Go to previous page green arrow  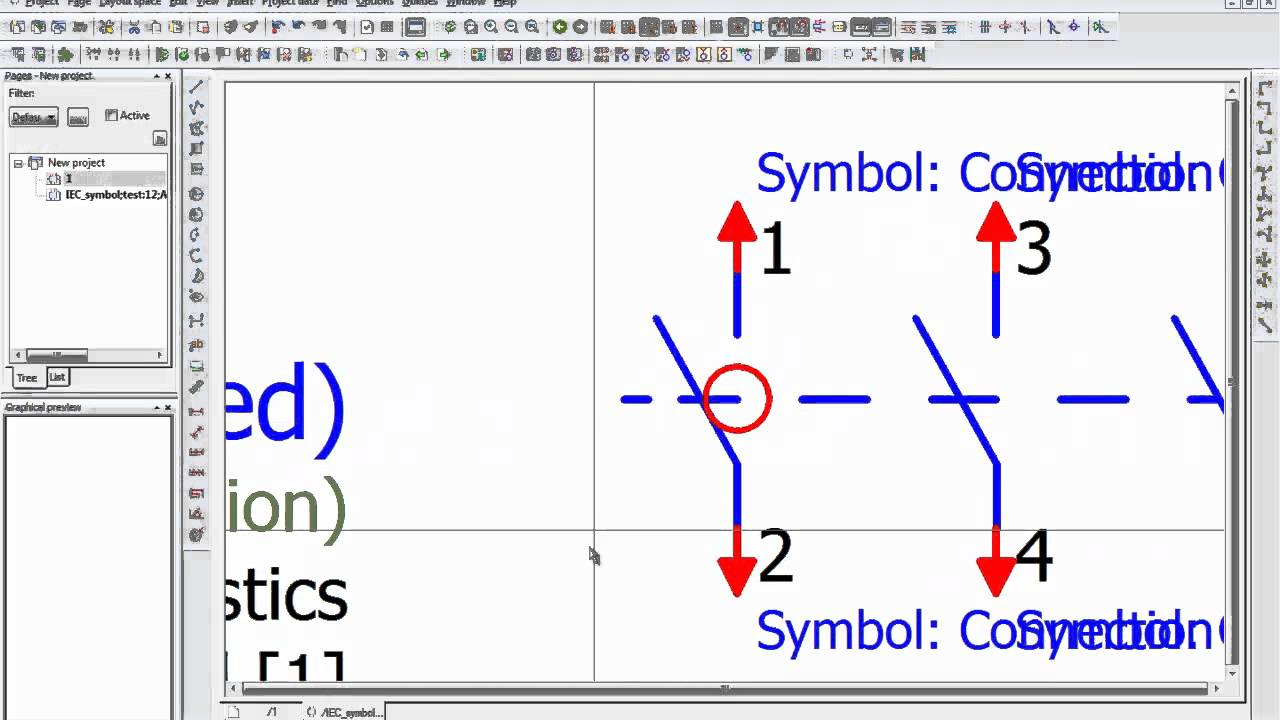tap(560, 27)
